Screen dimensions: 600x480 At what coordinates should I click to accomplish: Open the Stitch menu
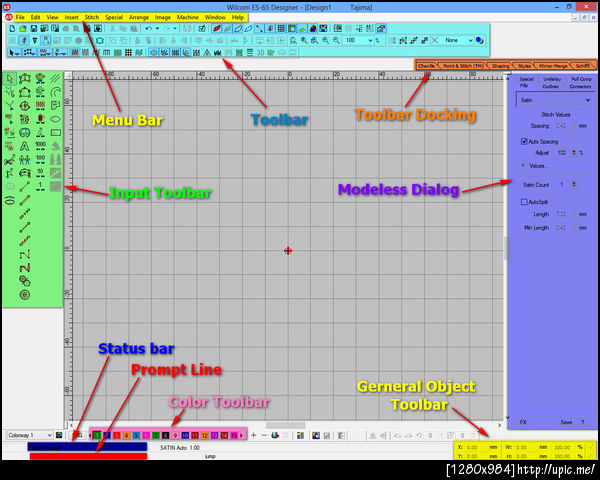tap(92, 17)
